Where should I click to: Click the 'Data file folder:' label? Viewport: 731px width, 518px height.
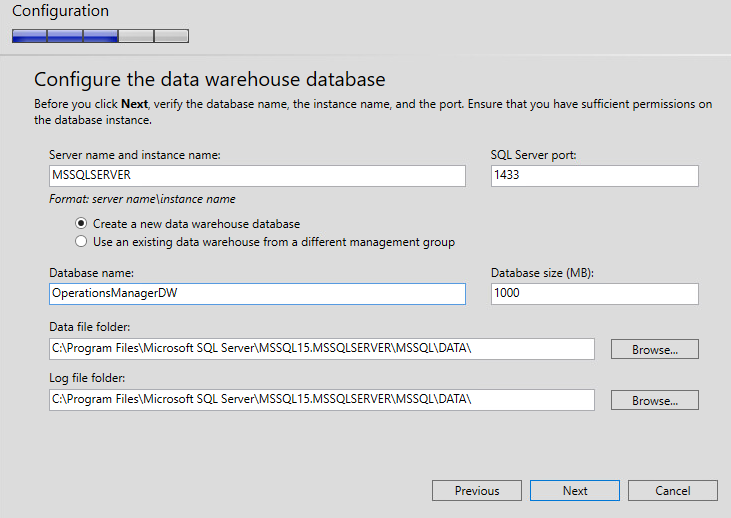pyautogui.click(x=90, y=327)
